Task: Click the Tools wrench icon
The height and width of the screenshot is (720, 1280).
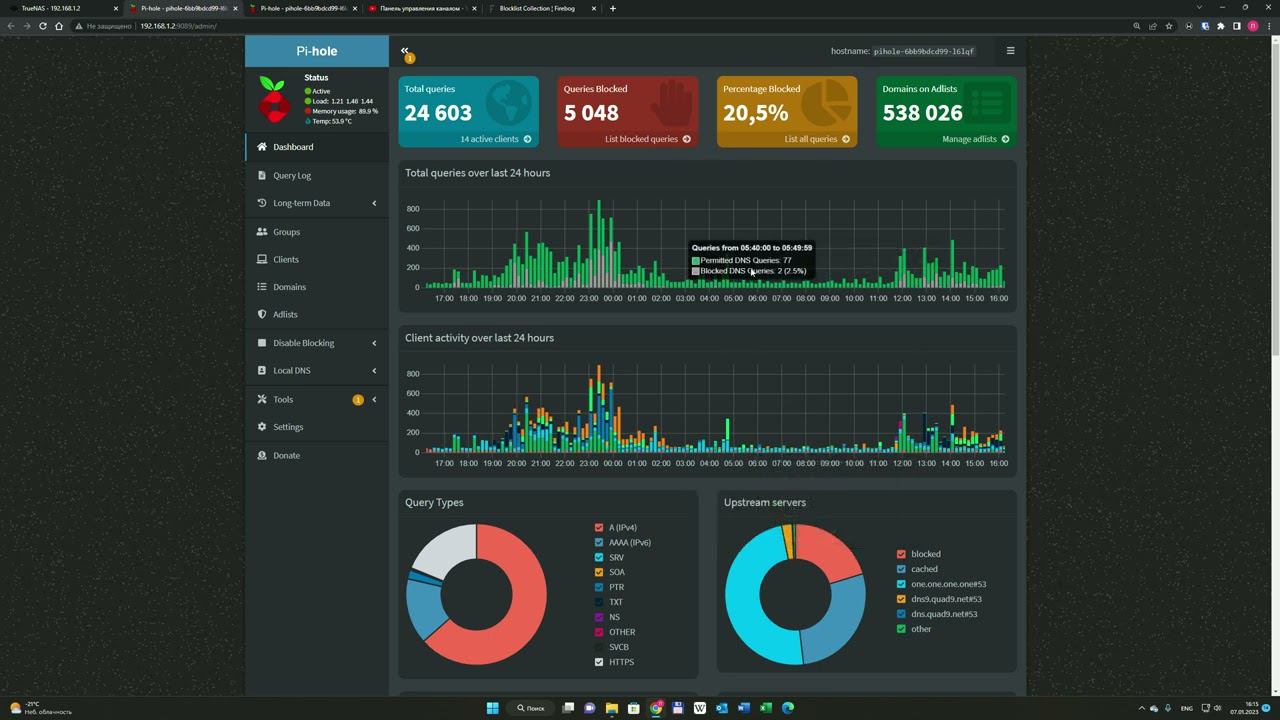Action: coord(262,399)
